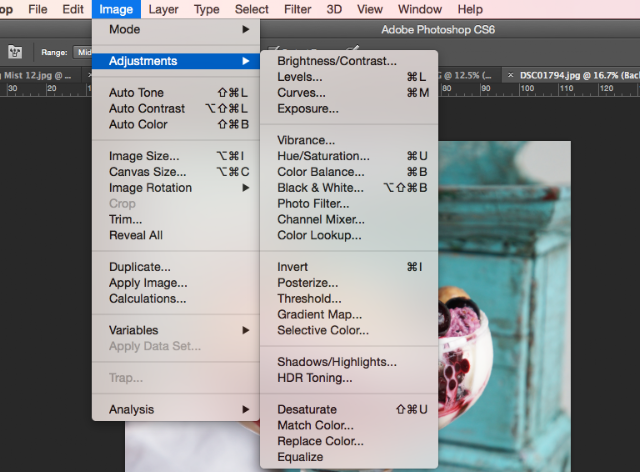Switch to the Mist 12.jpg tab
The height and width of the screenshot is (472, 640).
click(37, 75)
